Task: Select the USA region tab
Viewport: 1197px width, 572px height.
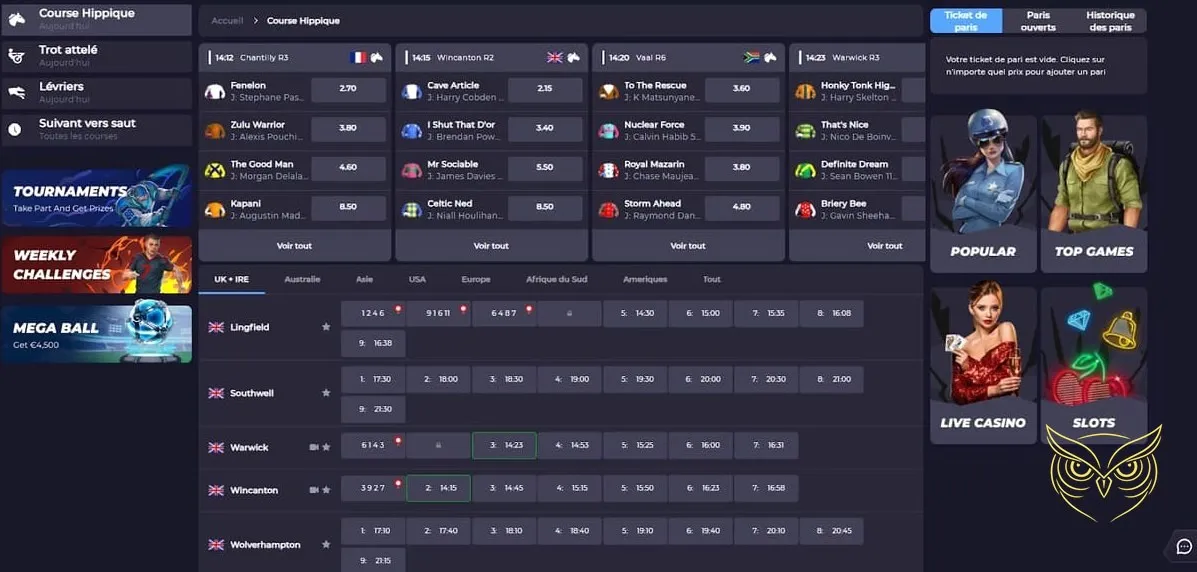Action: coord(417,280)
